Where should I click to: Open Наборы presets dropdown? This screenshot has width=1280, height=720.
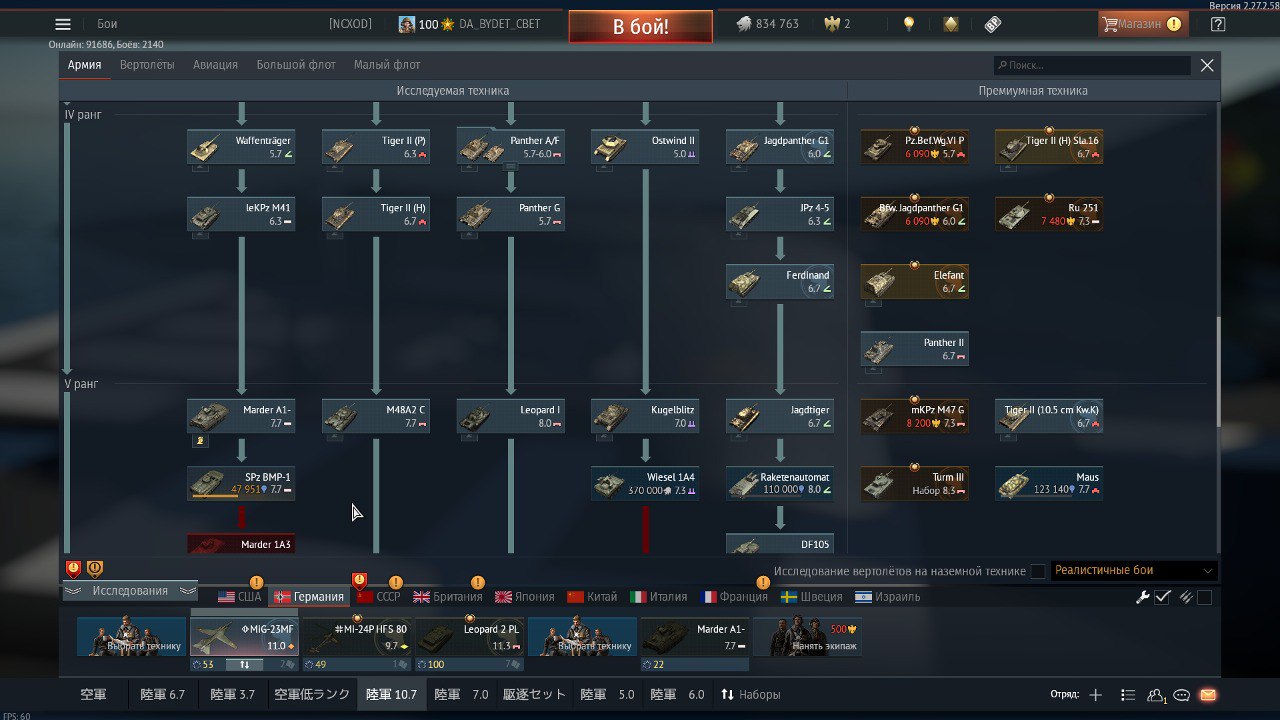click(x=751, y=694)
